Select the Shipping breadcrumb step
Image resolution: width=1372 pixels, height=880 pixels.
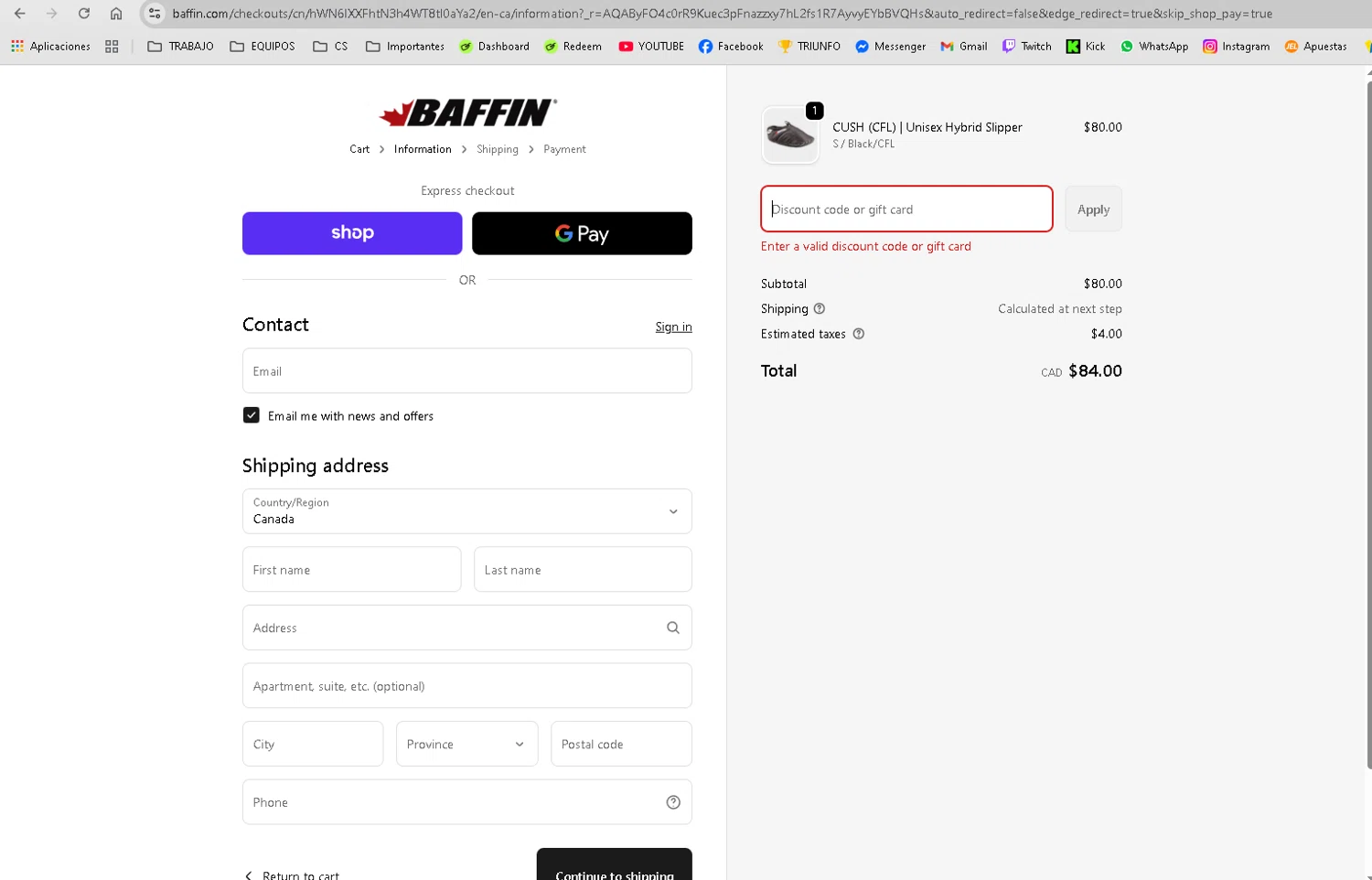point(498,149)
